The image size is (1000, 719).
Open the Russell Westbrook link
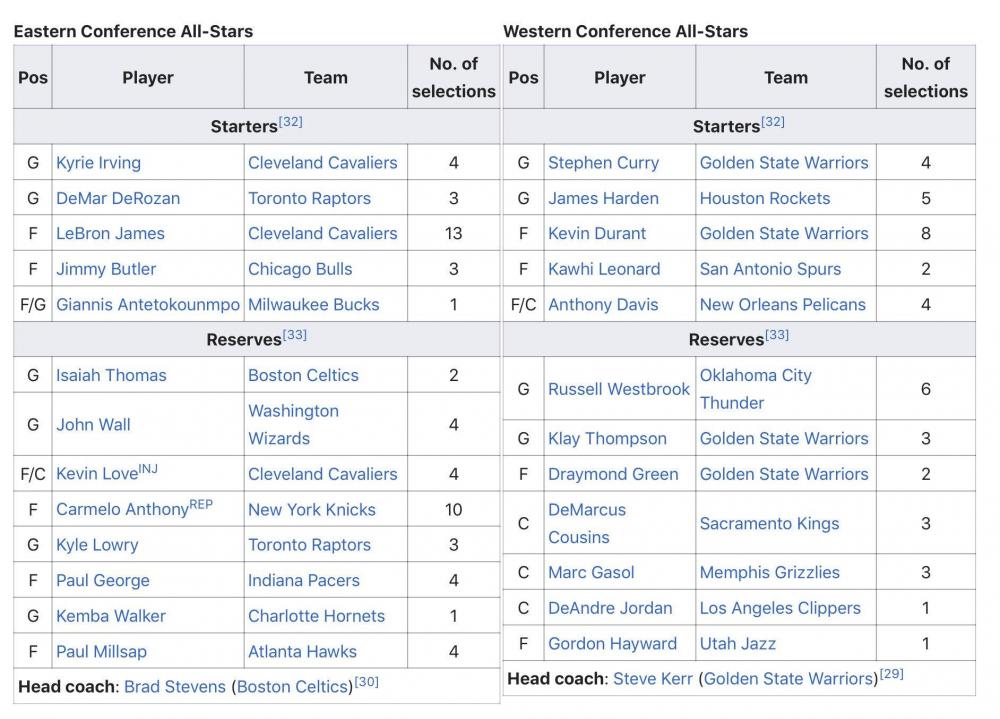tap(618, 389)
